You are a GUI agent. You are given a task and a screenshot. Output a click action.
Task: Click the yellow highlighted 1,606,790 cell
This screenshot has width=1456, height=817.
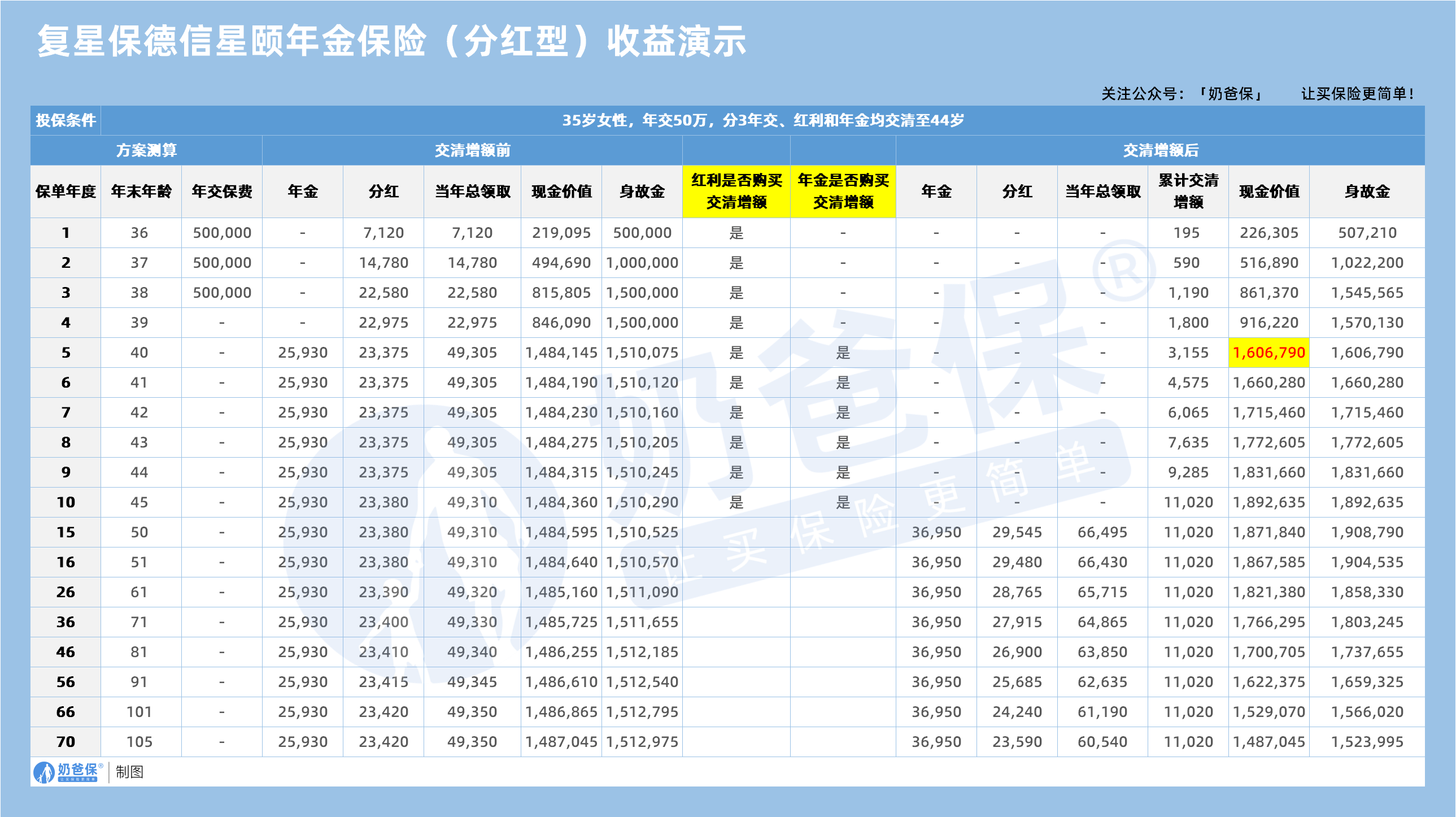point(1268,353)
